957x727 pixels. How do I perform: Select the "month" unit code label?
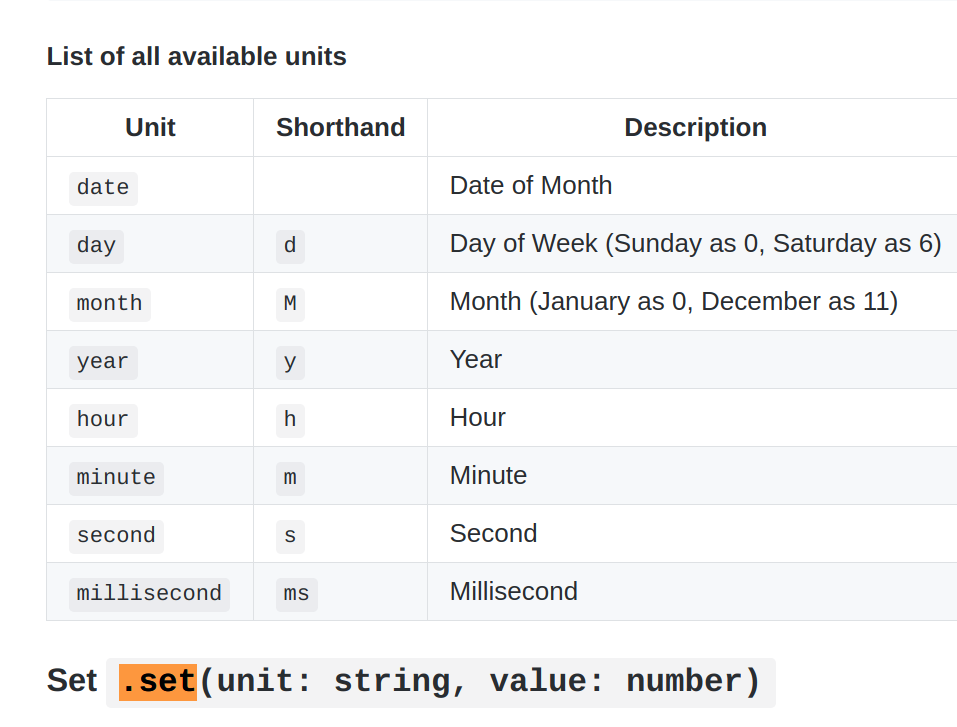pos(109,304)
